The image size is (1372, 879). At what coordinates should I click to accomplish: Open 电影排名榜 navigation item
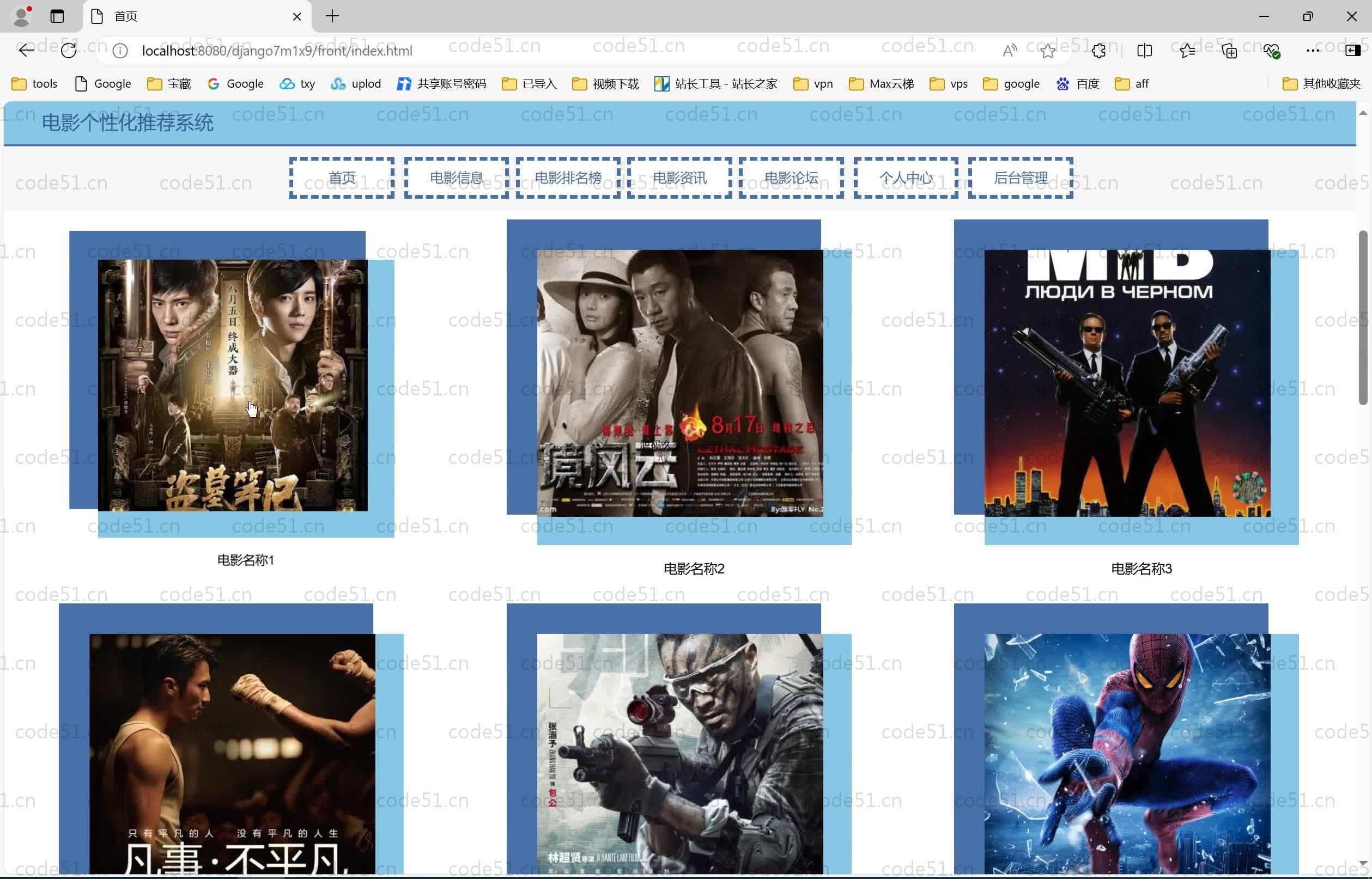[568, 178]
